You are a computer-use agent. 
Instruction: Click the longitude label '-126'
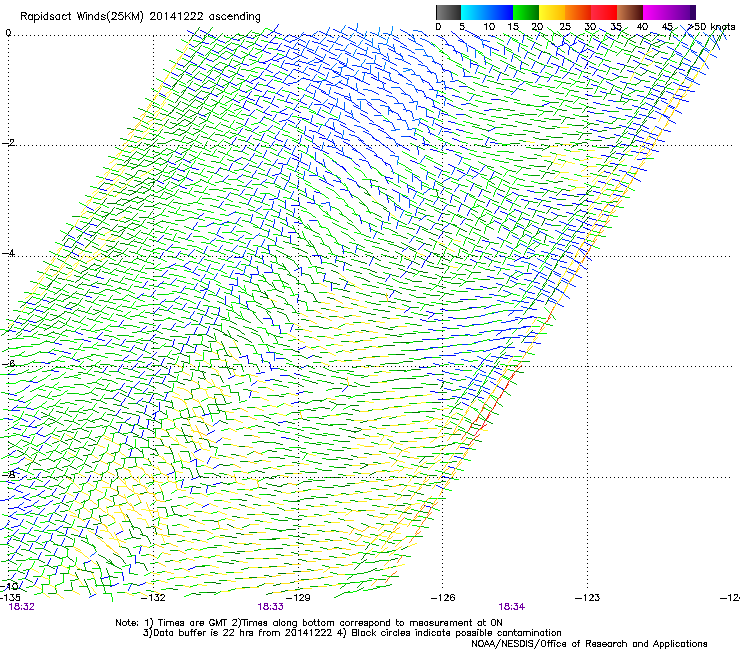point(443,598)
